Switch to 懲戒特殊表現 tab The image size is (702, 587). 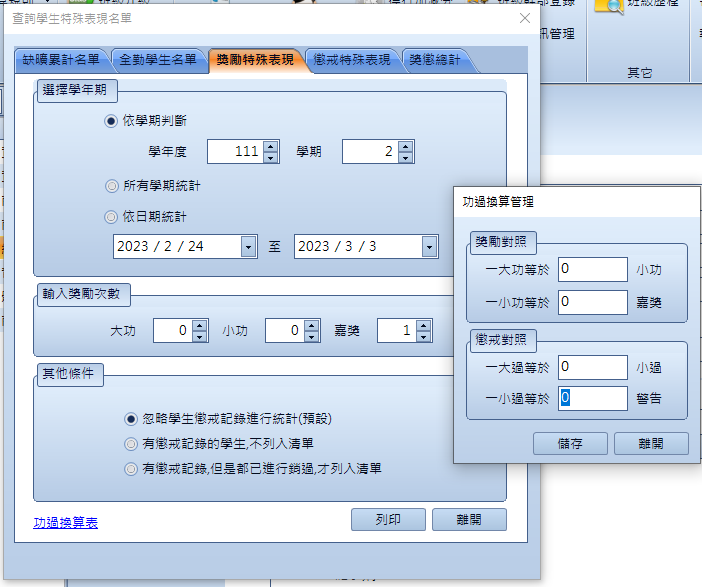[351, 60]
